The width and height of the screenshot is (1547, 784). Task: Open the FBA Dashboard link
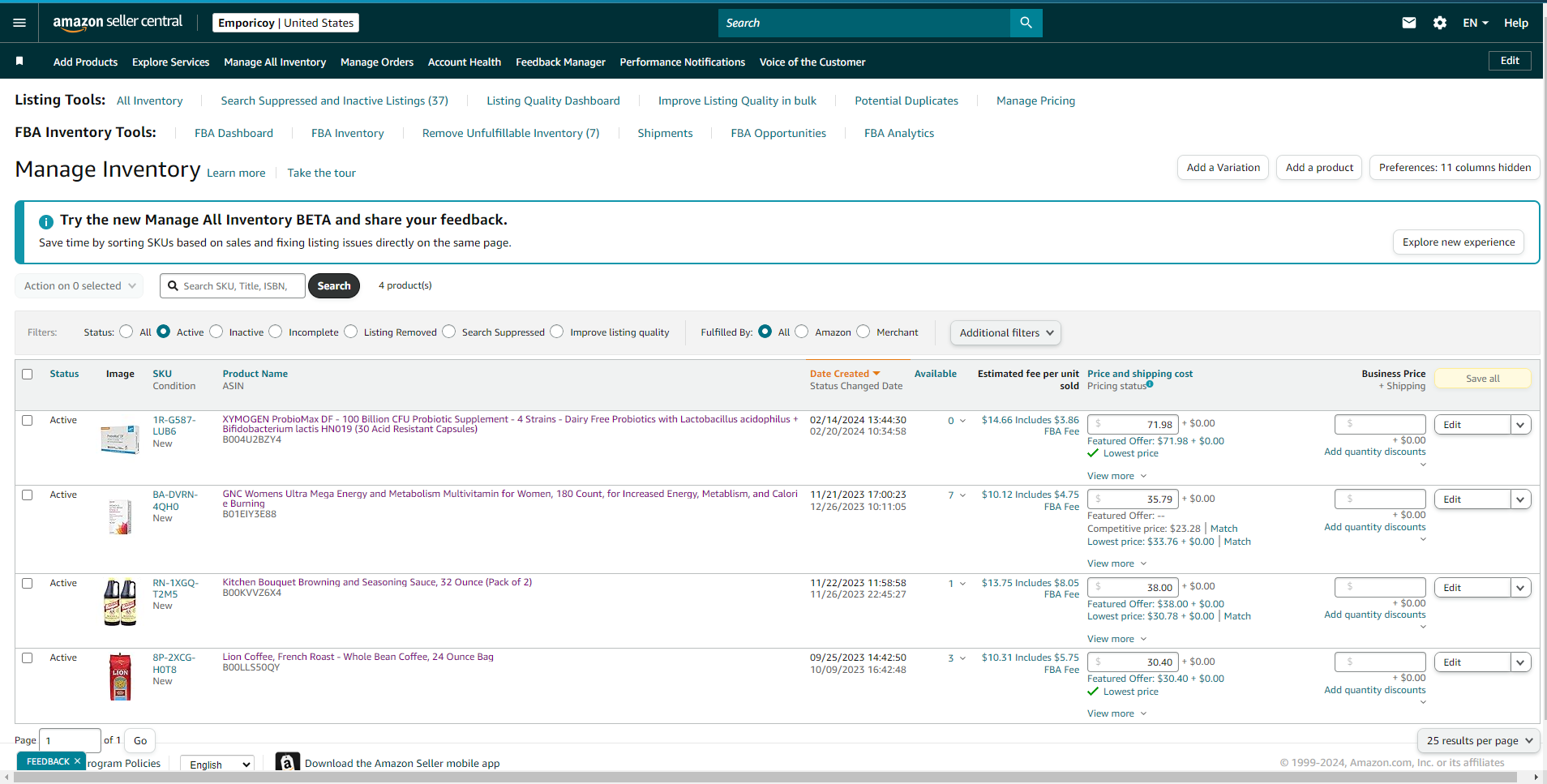[234, 133]
